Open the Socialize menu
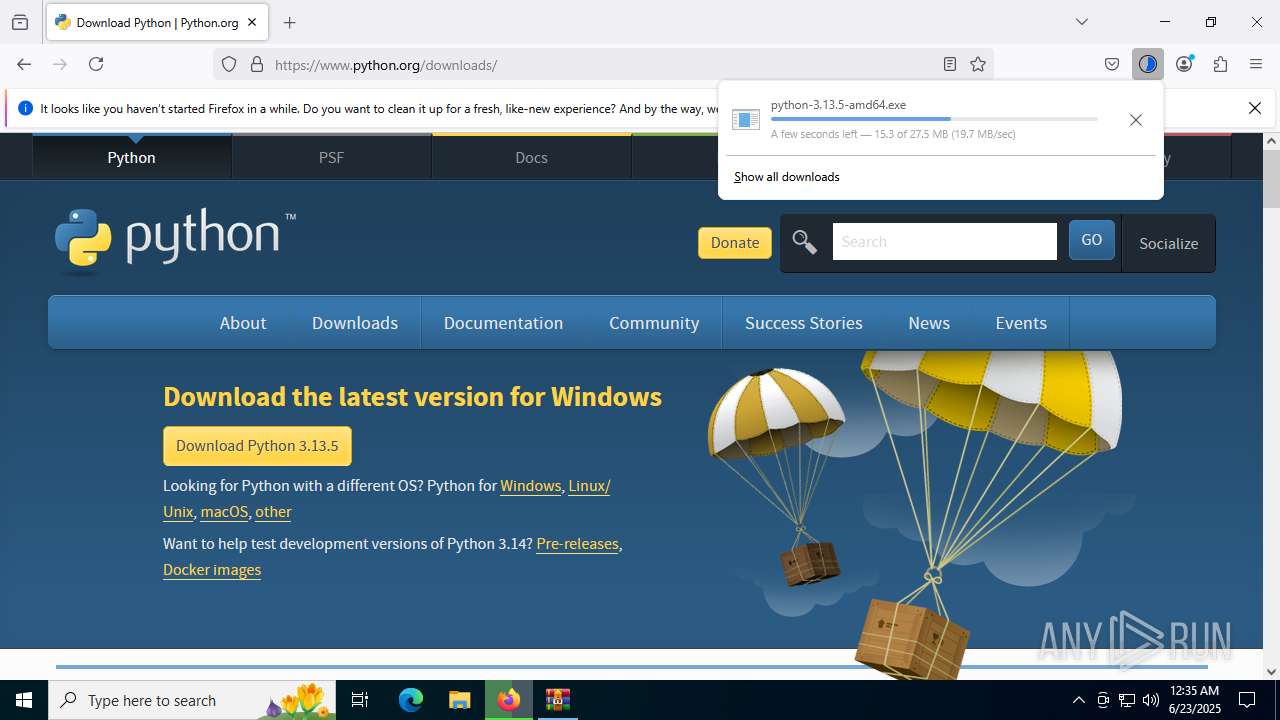The image size is (1280, 720). [1168, 243]
